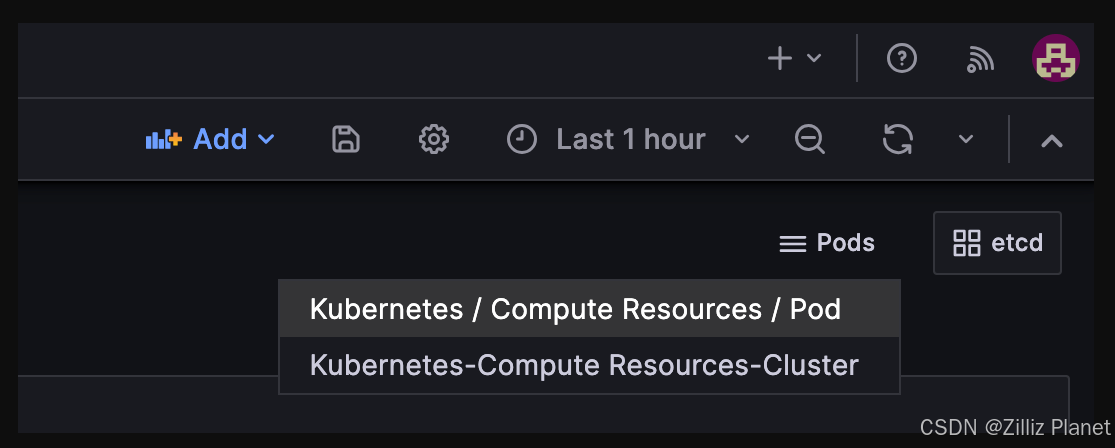Open the help question mark icon
Image resolution: width=1115 pixels, height=448 pixels.
pos(902,58)
